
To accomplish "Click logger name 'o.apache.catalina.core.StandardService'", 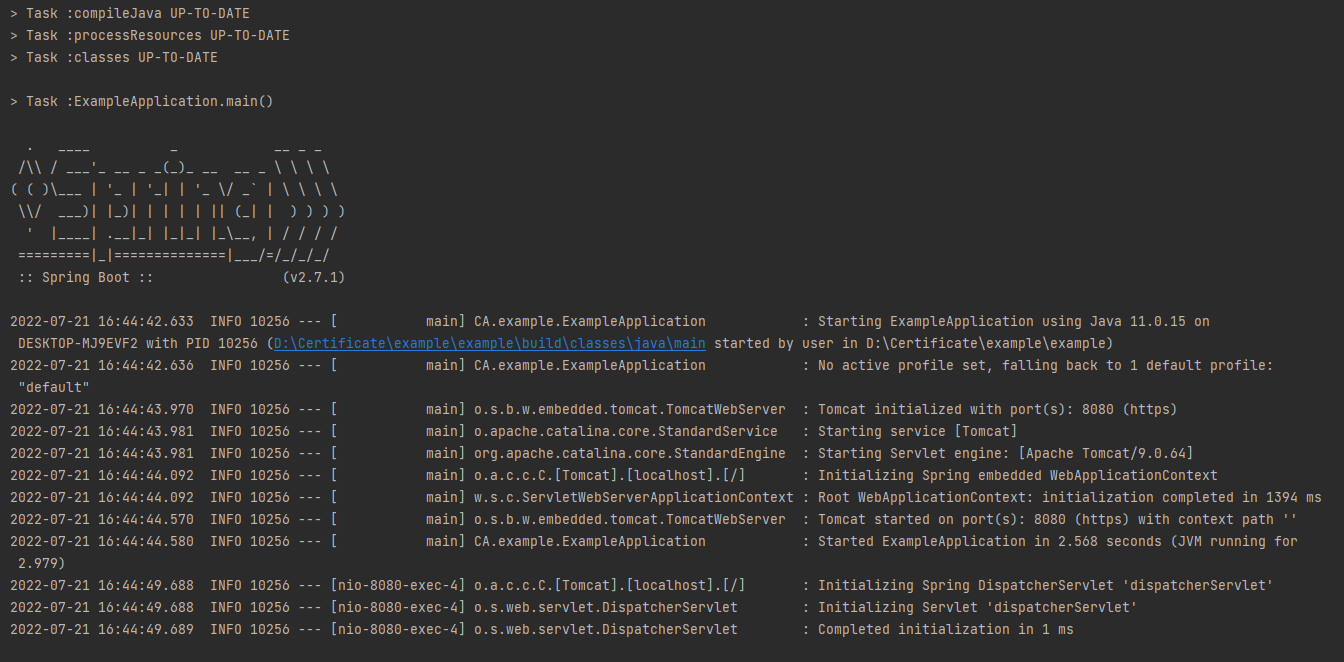I will 626,431.
